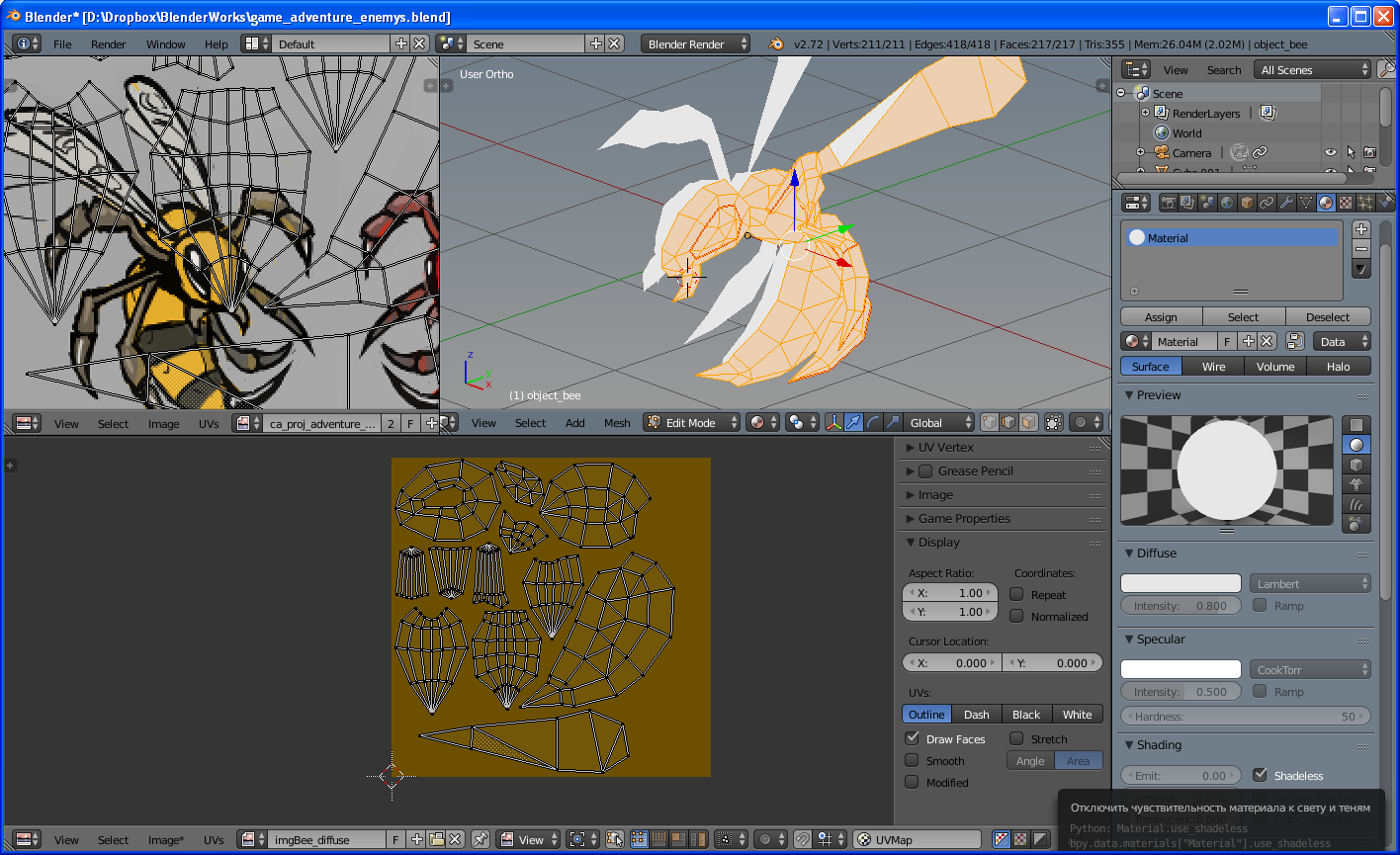Toggle keep UV and edit mode selection sync
This screenshot has width=1400, height=855.
(614, 840)
